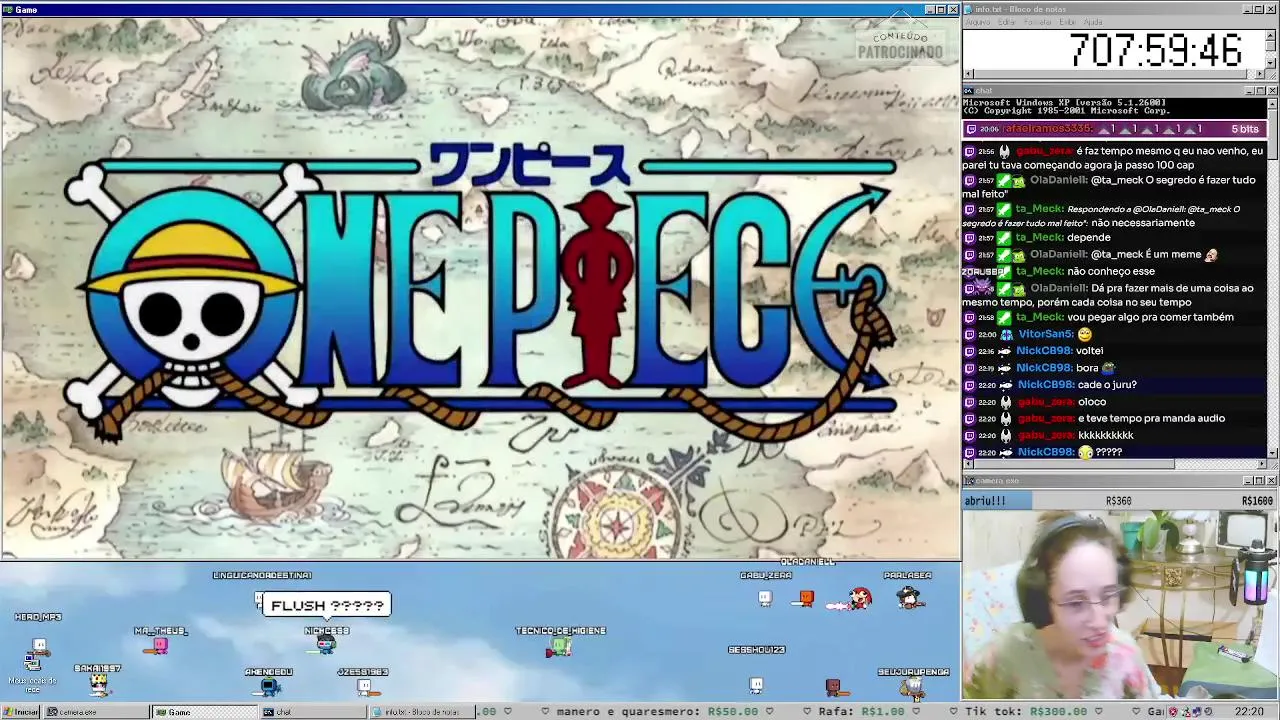Click the Meus locais de rede desktop icon
Image resolution: width=1280 pixels, height=720 pixels.
(x=33, y=672)
